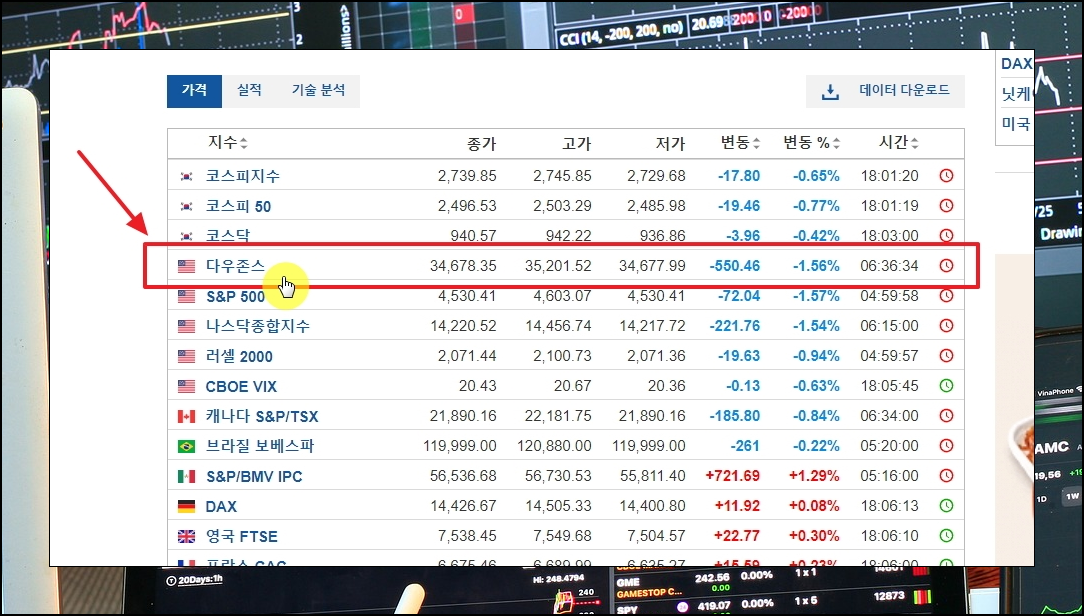Image resolution: width=1084 pixels, height=616 pixels.
Task: Click the 저가 column header
Action: pyautogui.click(x=671, y=144)
